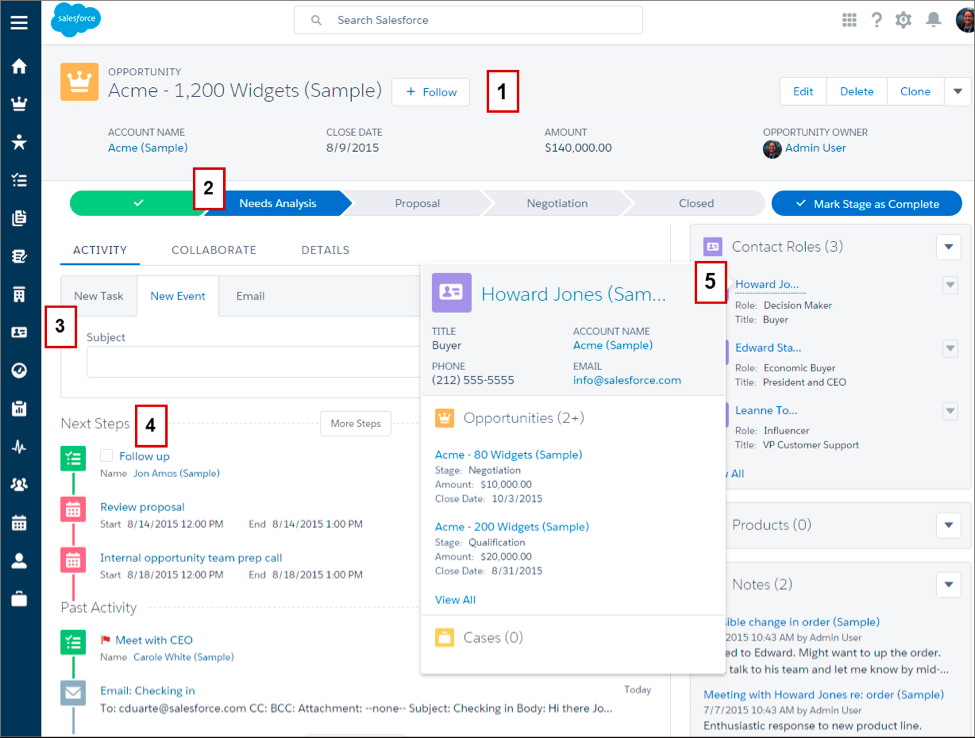This screenshot has height=738, width=975.
Task: Open Acme (Sample) under Account Name header
Action: pyautogui.click(x=148, y=148)
